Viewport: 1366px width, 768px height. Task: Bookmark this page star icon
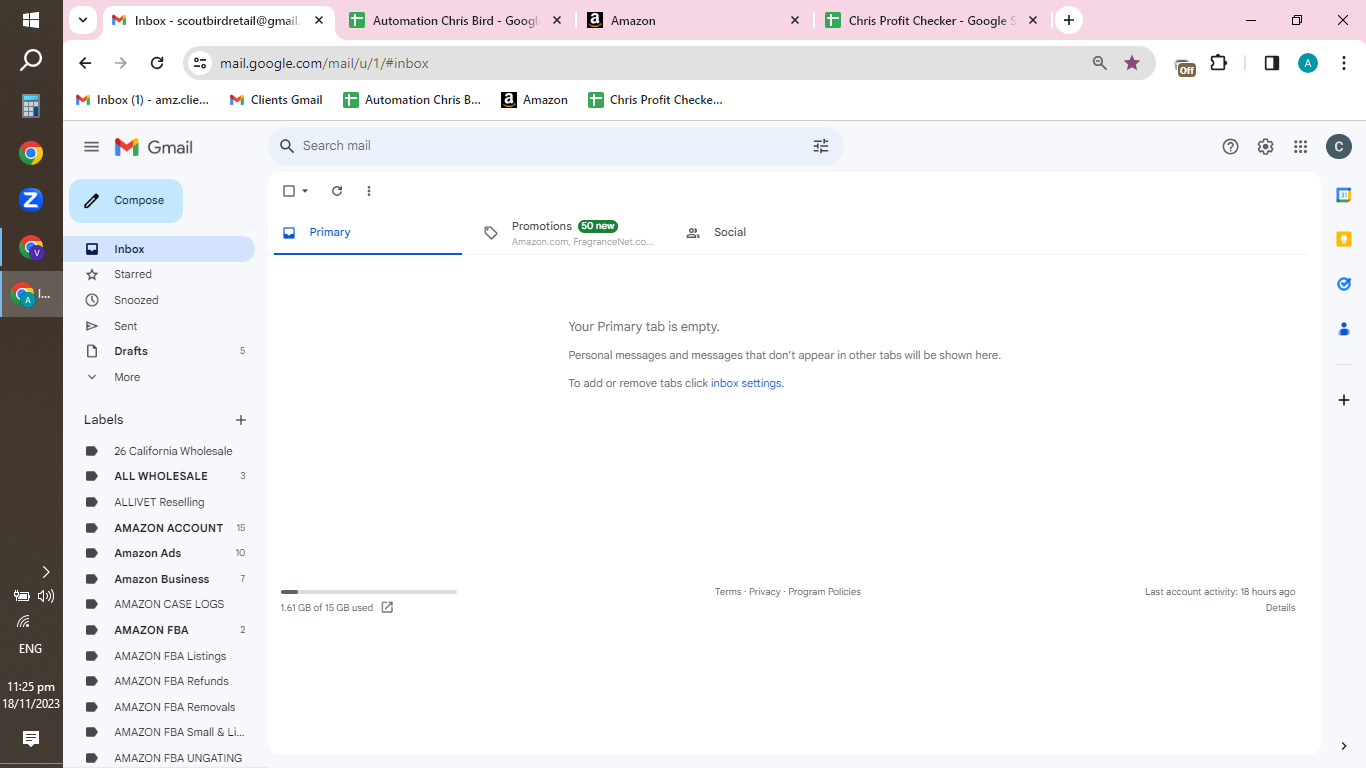coord(1132,63)
